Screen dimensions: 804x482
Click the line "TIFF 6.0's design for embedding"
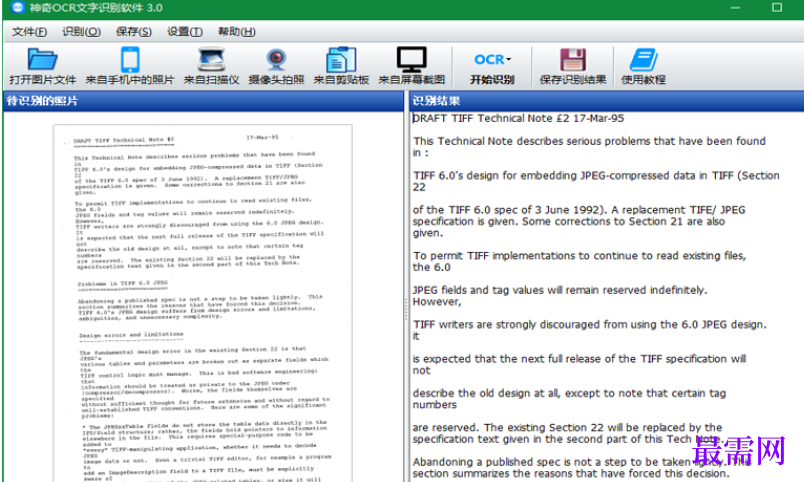click(x=596, y=176)
